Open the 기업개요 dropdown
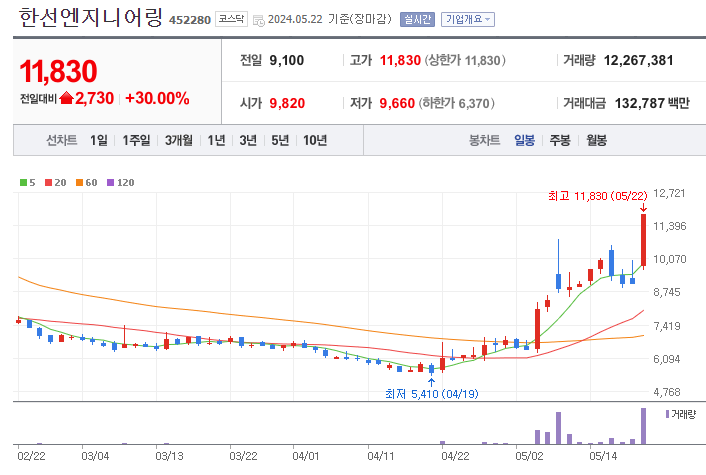 pyautogui.click(x=468, y=19)
